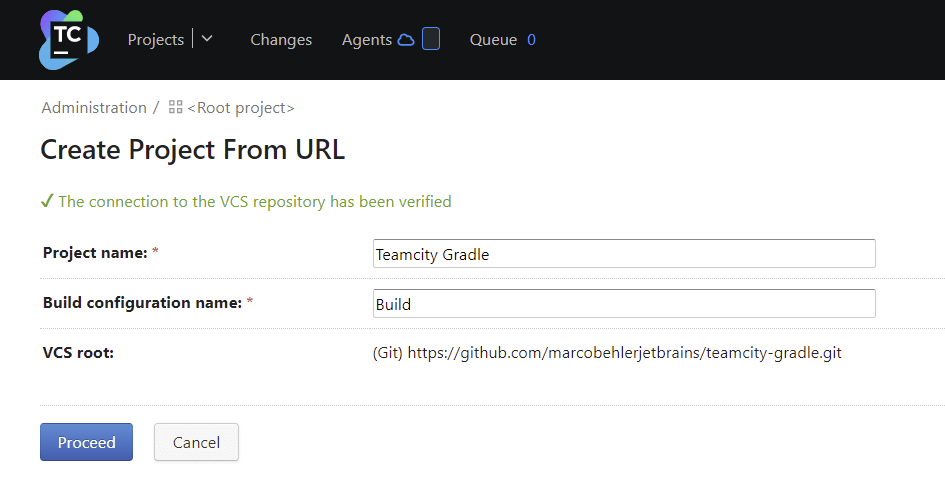Click the agents count box icon
The width and height of the screenshot is (945, 485).
(431, 40)
